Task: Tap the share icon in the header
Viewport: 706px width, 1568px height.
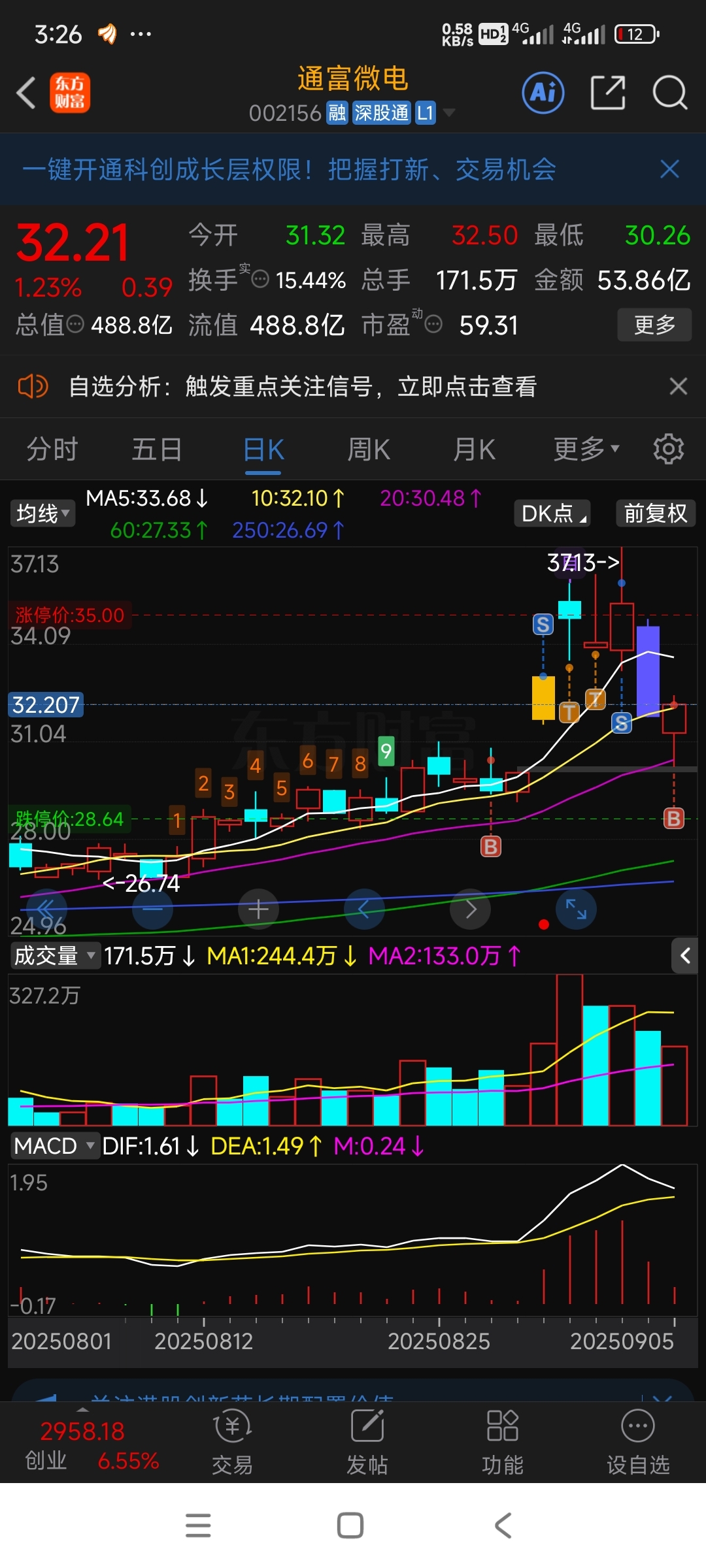Action: 607,93
